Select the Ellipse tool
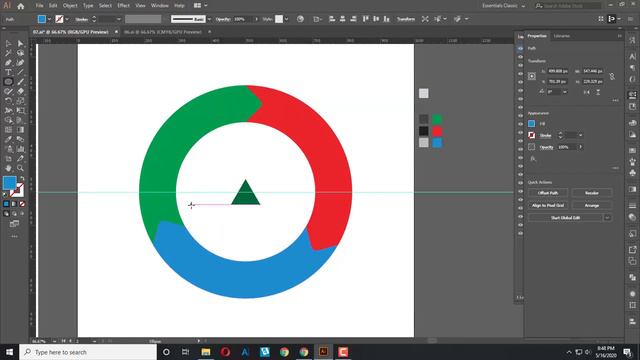This screenshot has width=640, height=360. pyautogui.click(x=8, y=82)
